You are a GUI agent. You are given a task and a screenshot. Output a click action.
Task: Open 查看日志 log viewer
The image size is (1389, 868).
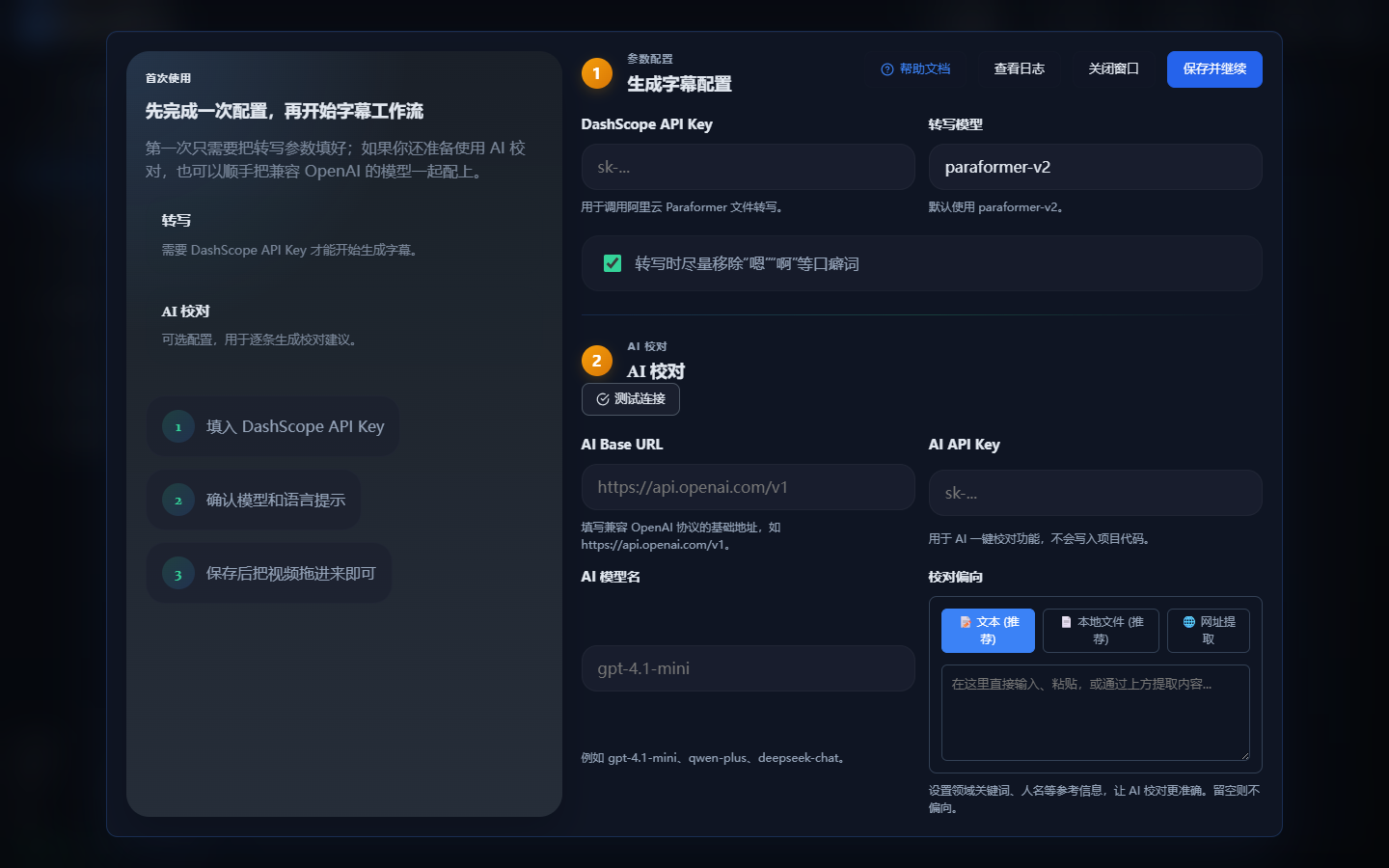click(1020, 69)
